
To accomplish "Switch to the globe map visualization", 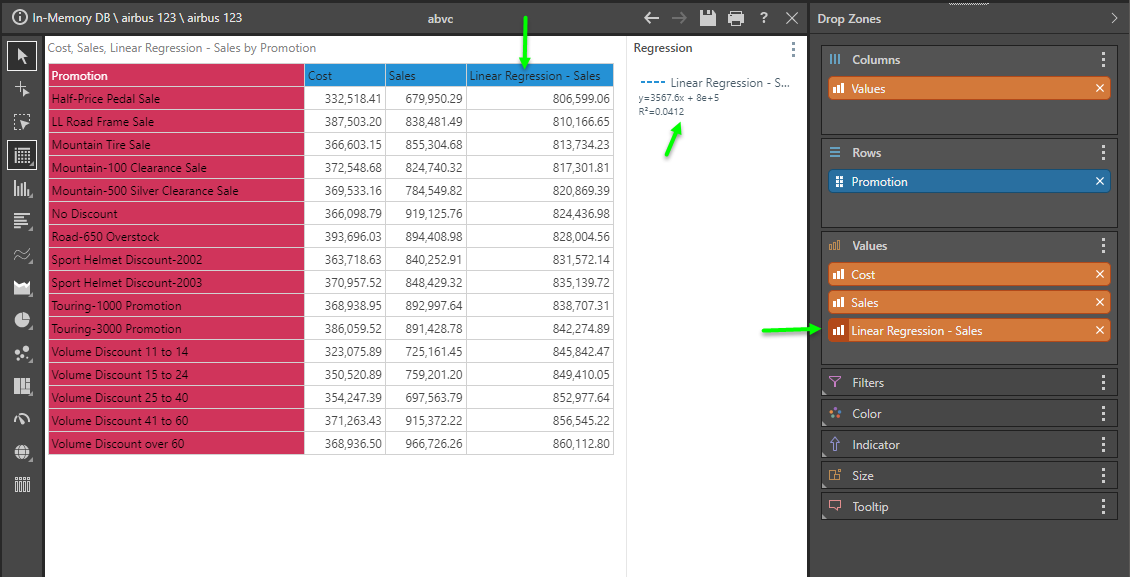I will 22,452.
